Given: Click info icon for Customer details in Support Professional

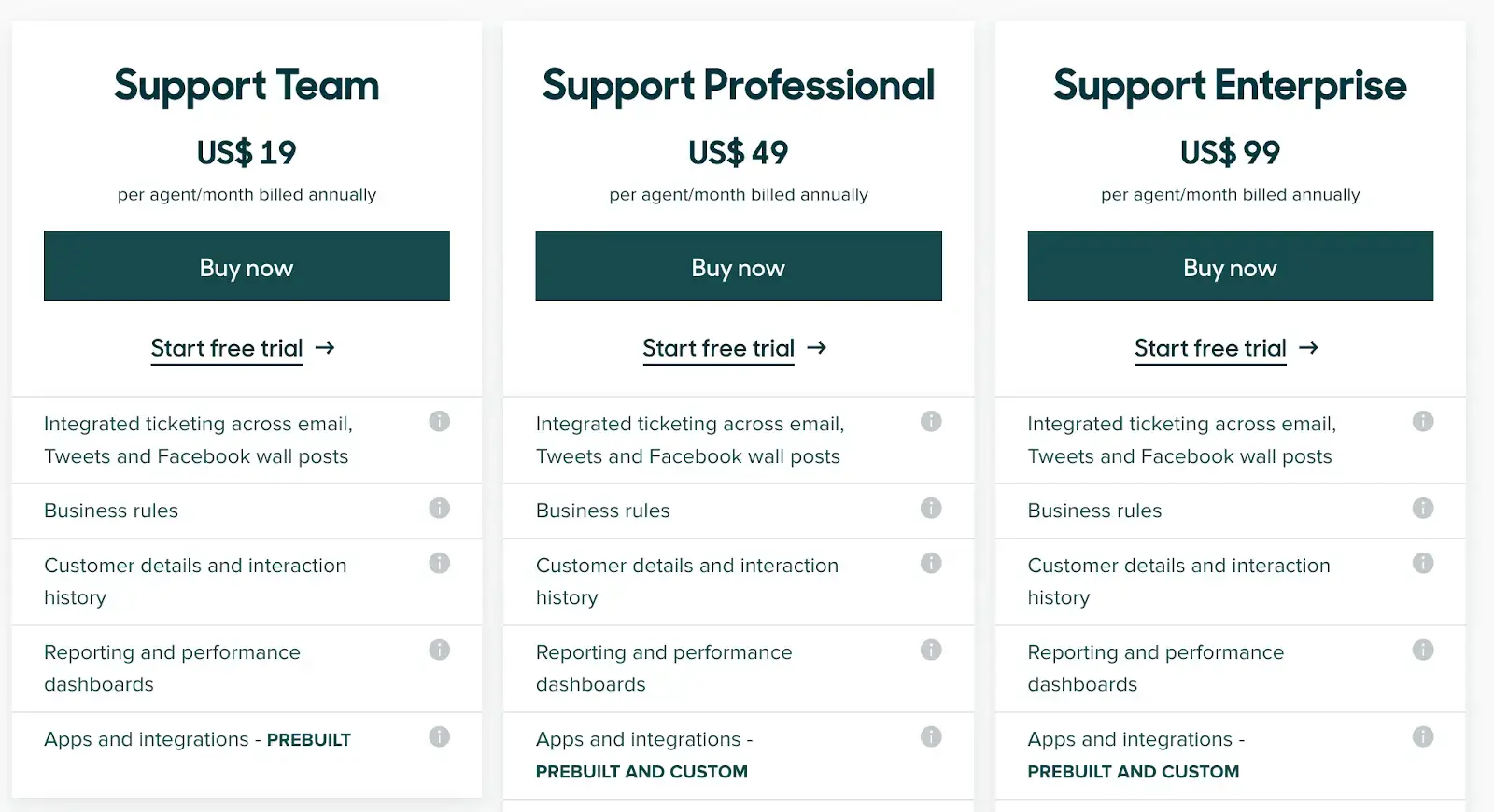Looking at the screenshot, I should (x=931, y=563).
